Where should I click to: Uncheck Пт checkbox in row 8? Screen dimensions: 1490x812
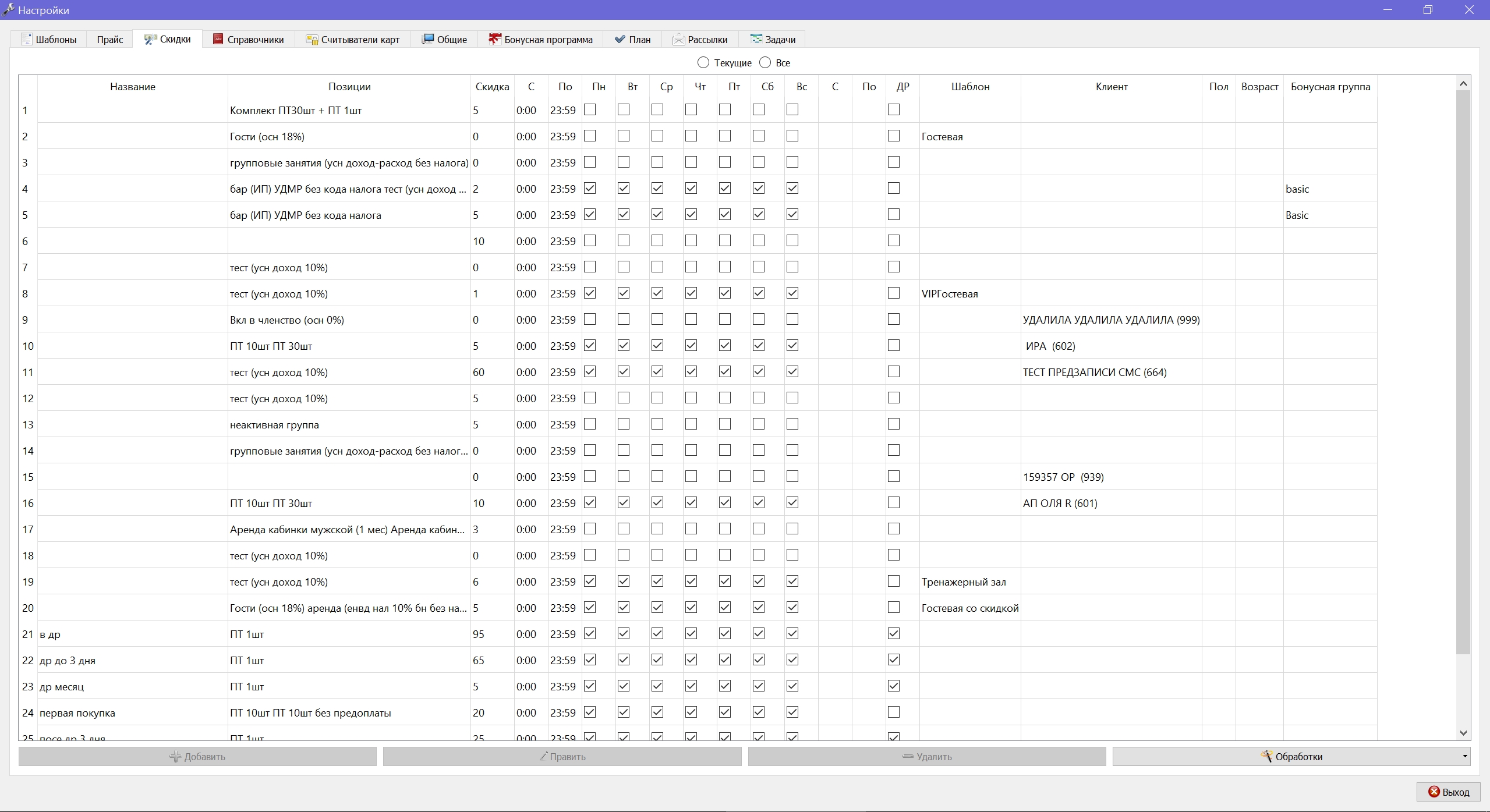click(725, 293)
